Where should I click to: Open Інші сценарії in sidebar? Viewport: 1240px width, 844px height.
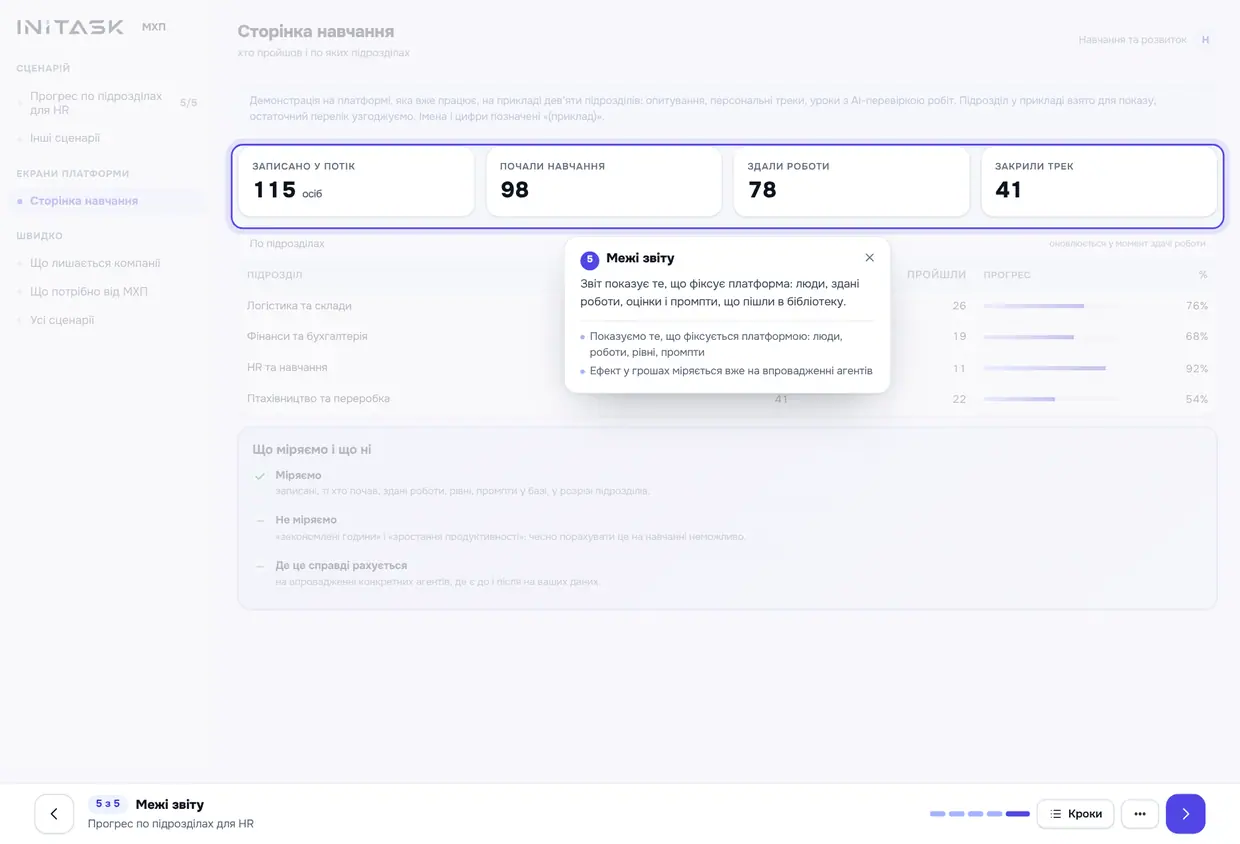pyautogui.click(x=65, y=138)
